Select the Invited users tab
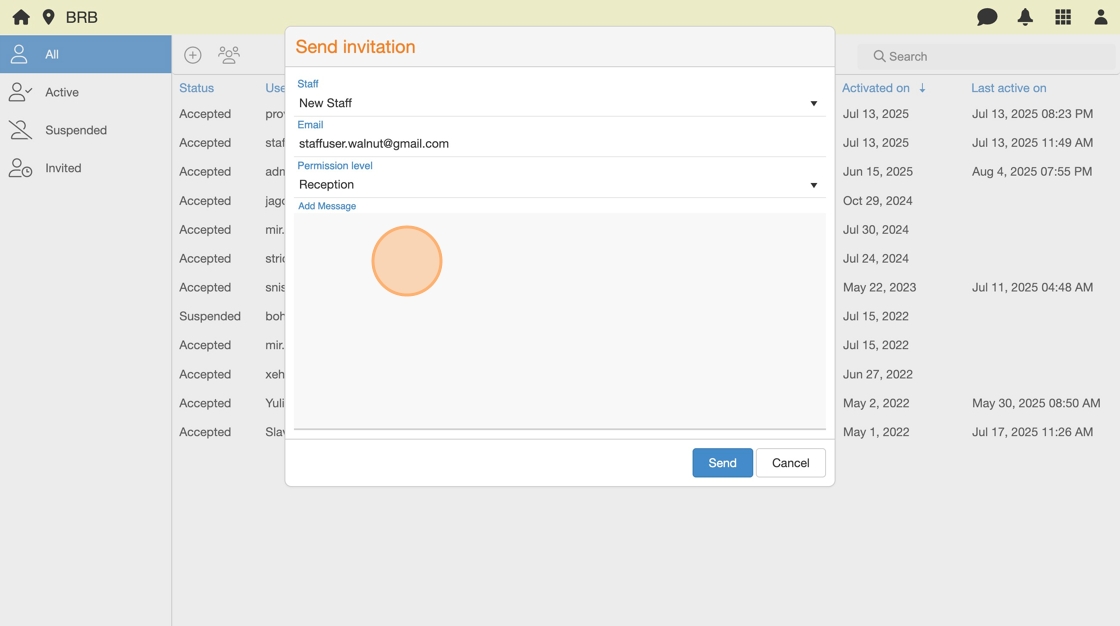 [x=86, y=168]
